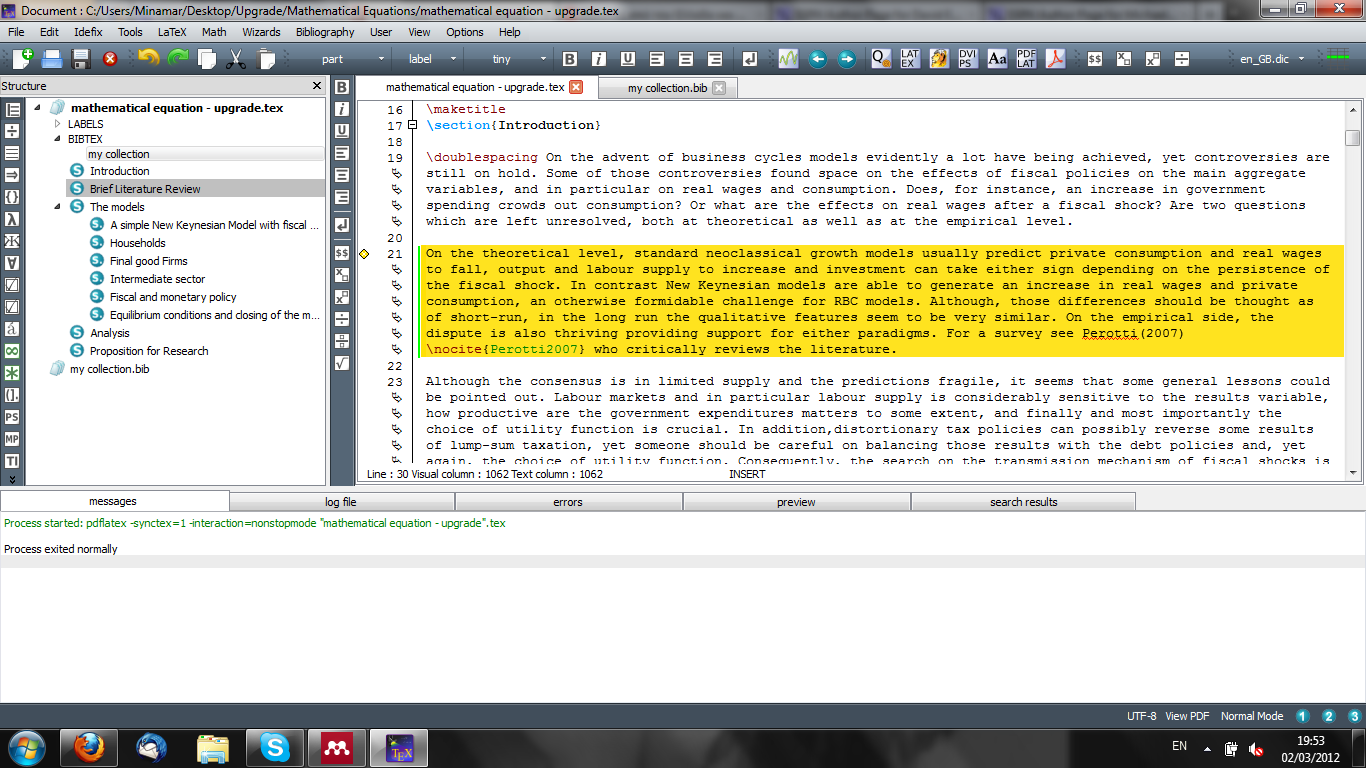Open the LaTeX menu
Image resolution: width=1366 pixels, height=768 pixels.
[x=172, y=32]
